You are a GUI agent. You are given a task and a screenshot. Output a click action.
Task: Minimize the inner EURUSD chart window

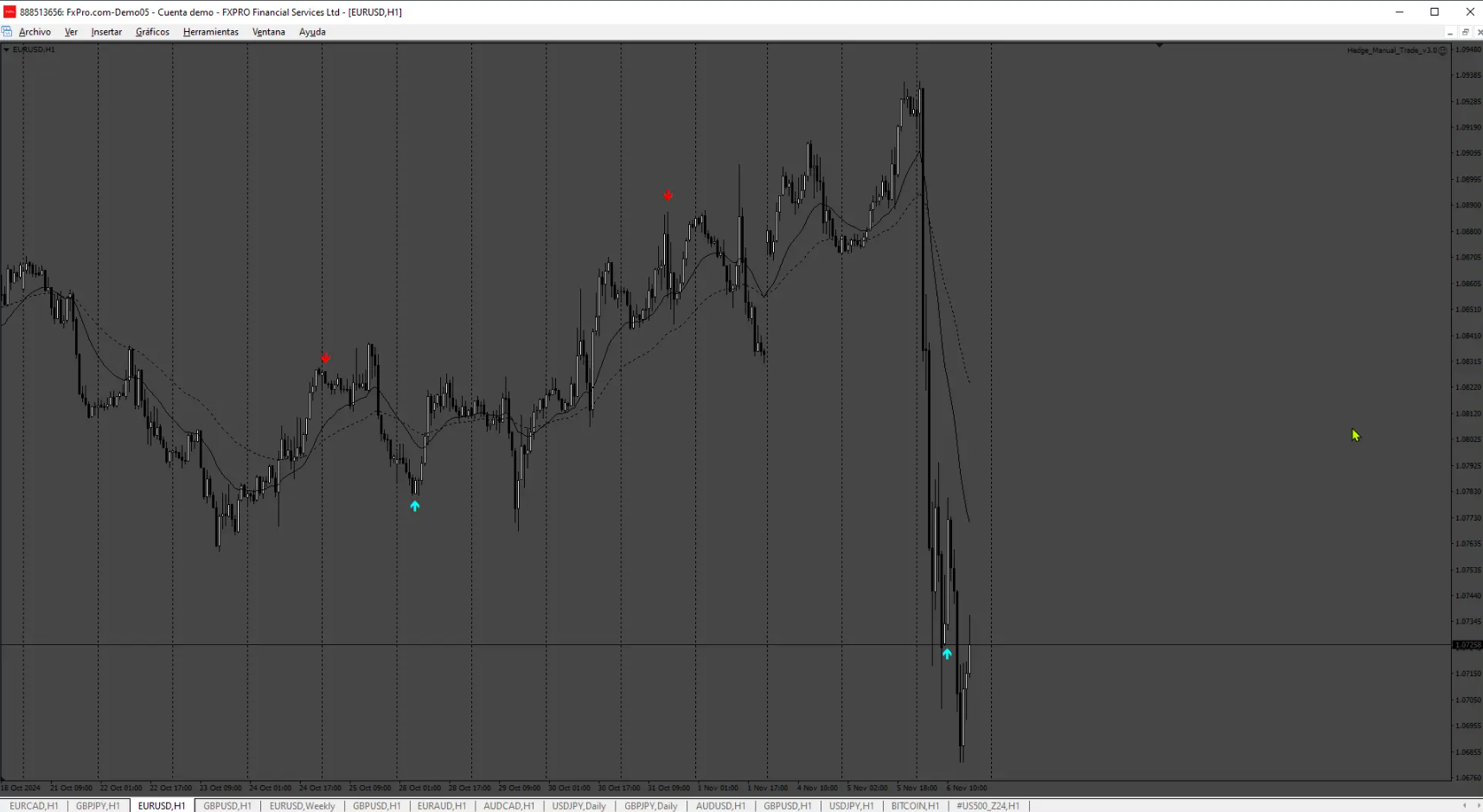point(1450,32)
